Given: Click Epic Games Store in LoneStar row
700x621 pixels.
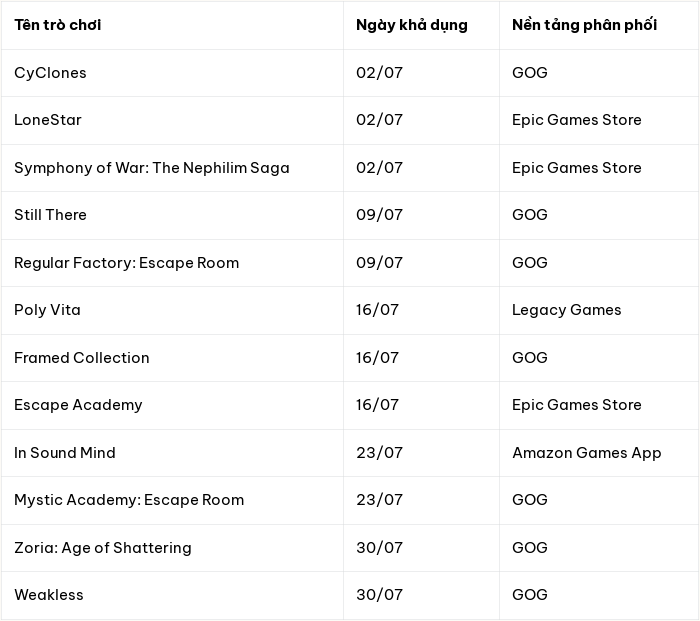Looking at the screenshot, I should click(x=577, y=120).
